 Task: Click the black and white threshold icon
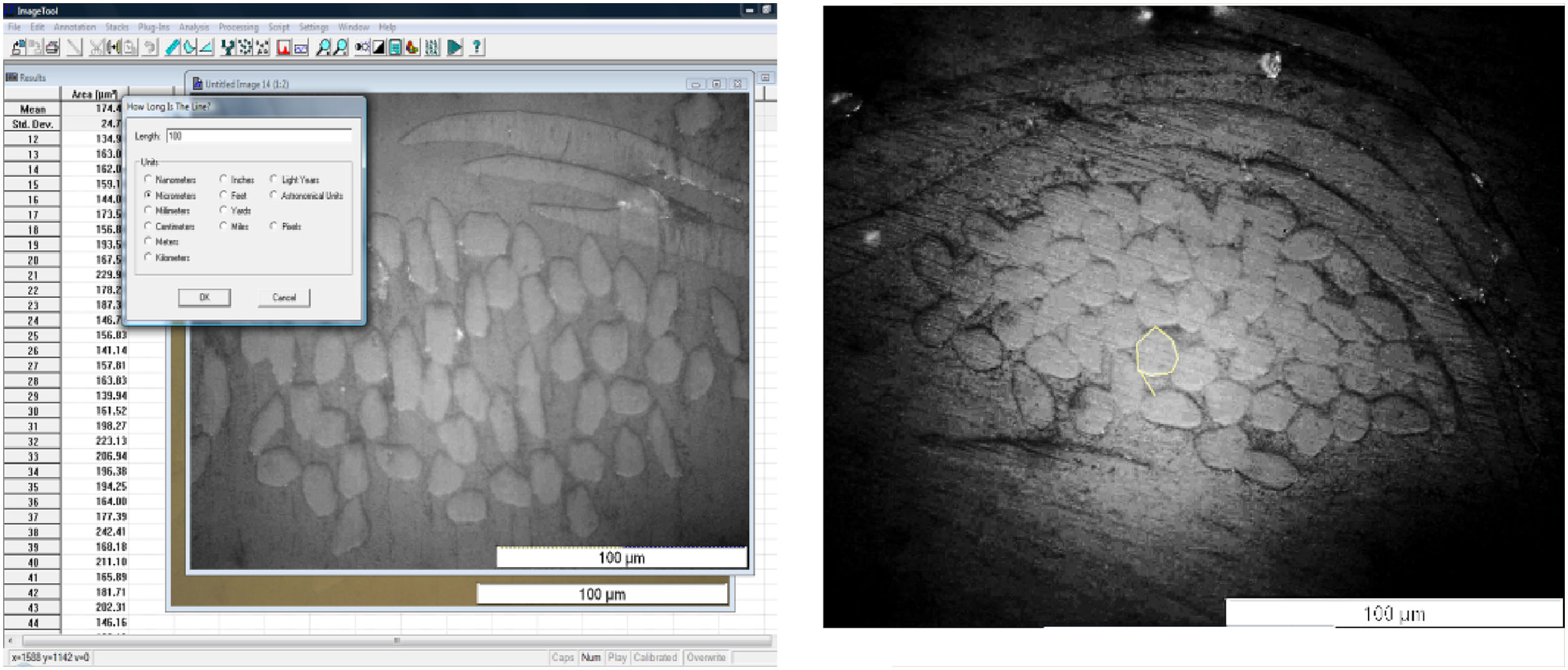pos(379,47)
